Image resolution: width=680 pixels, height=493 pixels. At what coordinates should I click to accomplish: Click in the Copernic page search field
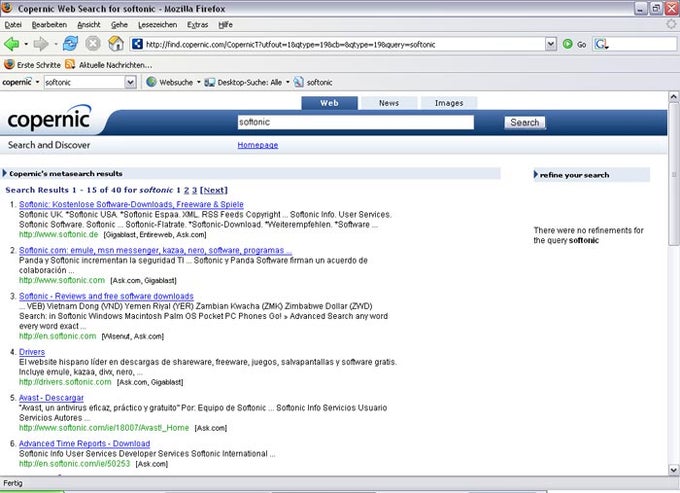click(x=356, y=122)
